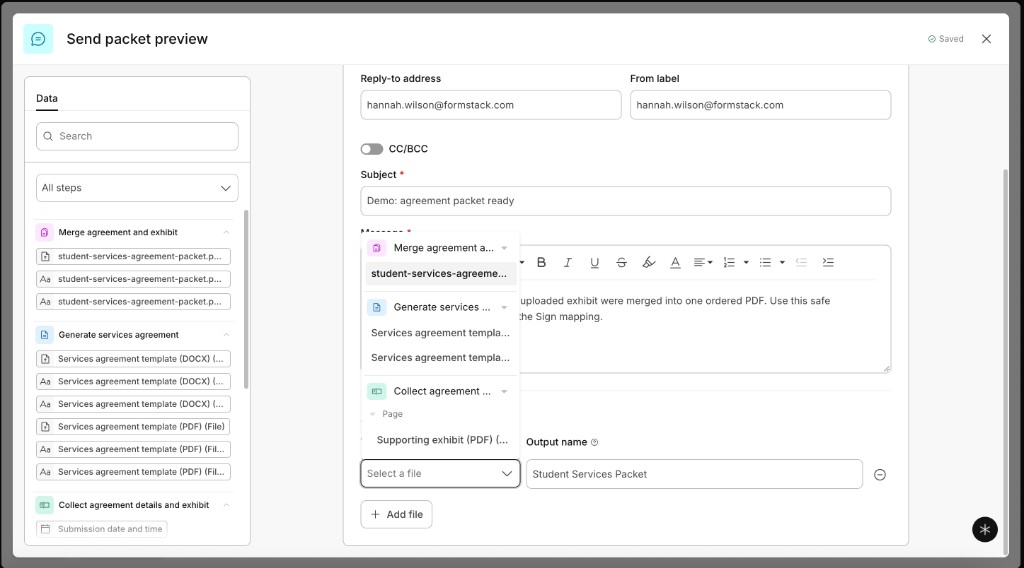Select Supporting exhibit (PDF) option
The width and height of the screenshot is (1024, 568).
point(441,440)
